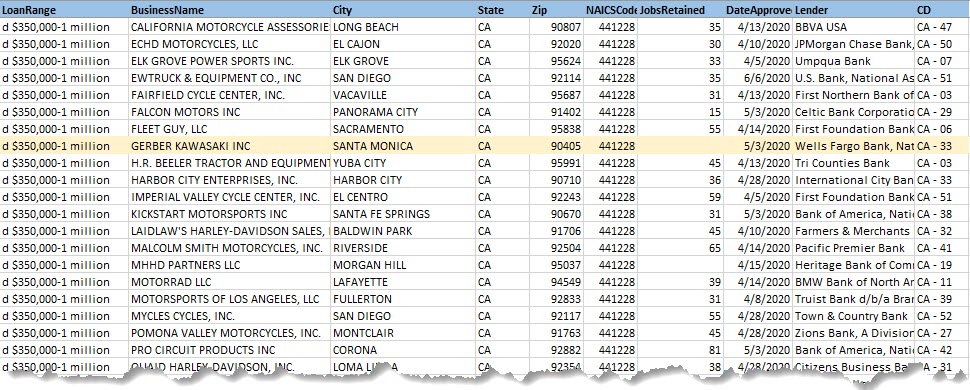Select the empty JobsRetained cell for MHHD PARTNERS

(x=680, y=265)
